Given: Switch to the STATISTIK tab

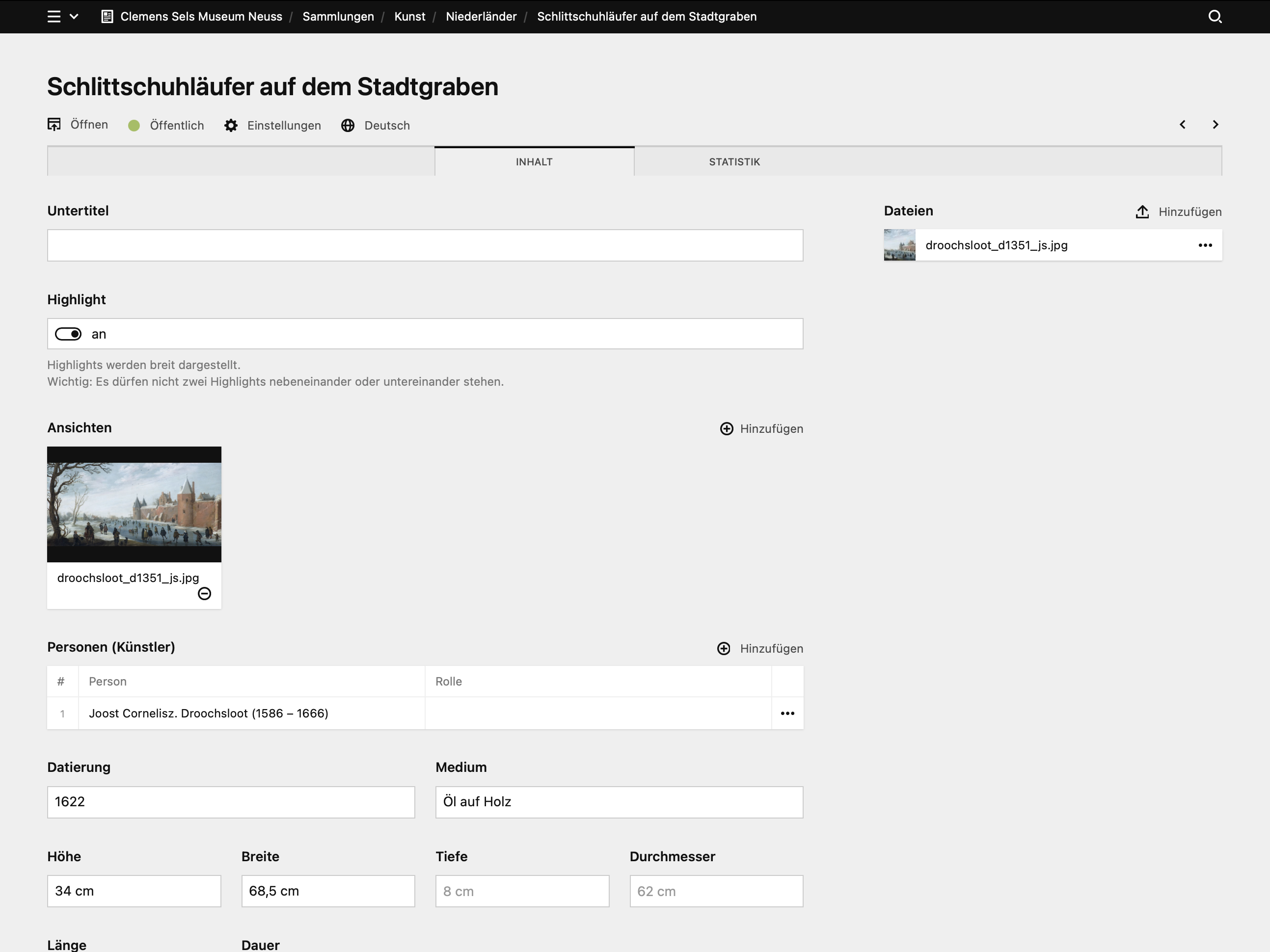Looking at the screenshot, I should coord(734,161).
